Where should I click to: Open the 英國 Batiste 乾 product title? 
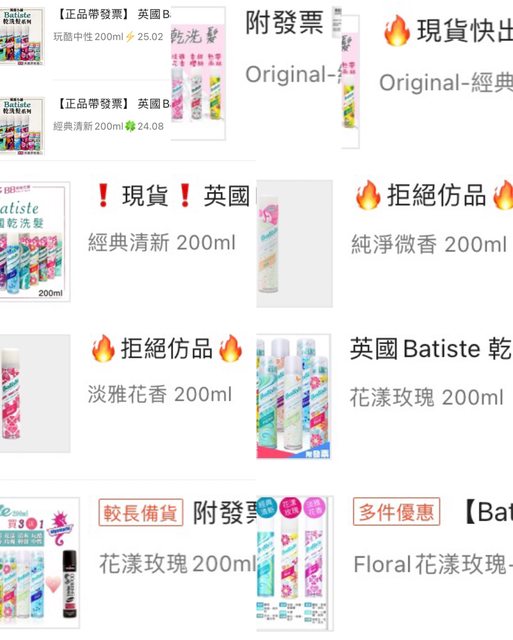pyautogui.click(x=431, y=349)
